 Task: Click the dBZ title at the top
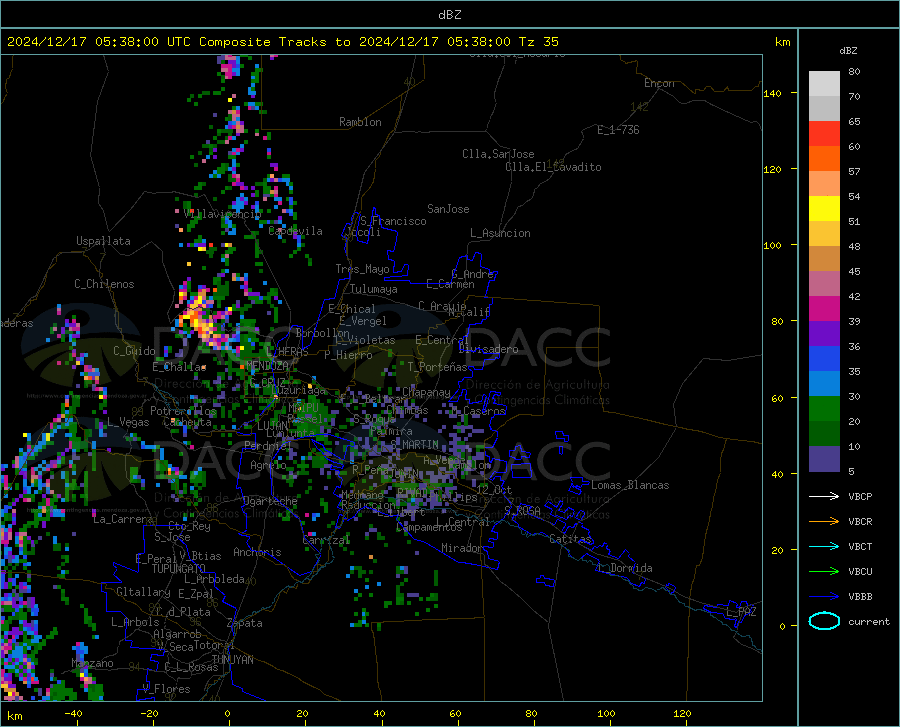tap(449, 15)
